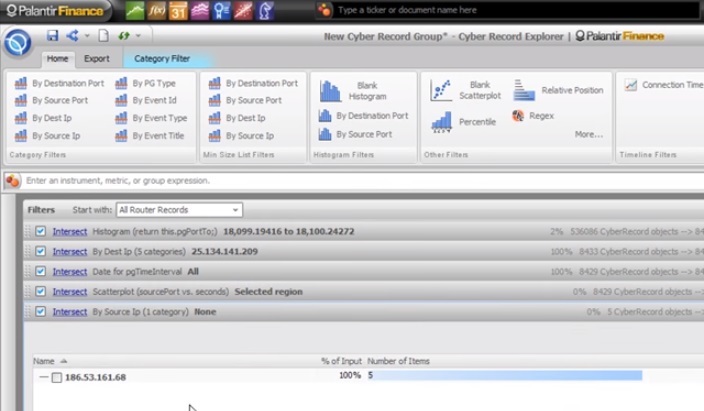
Task: Add histogram filter By Destination Port
Action: [x=363, y=116]
